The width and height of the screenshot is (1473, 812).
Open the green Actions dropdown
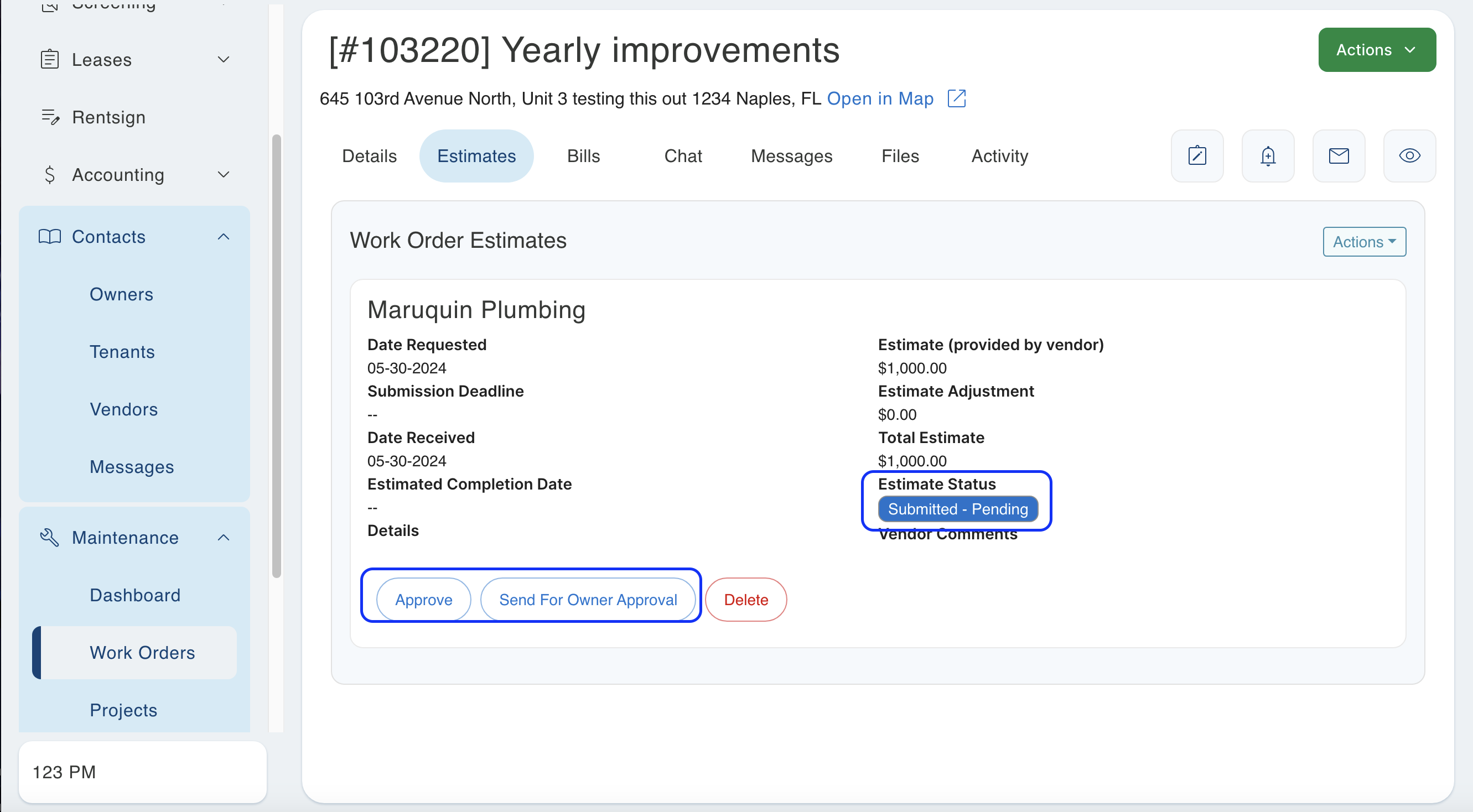pyautogui.click(x=1376, y=50)
